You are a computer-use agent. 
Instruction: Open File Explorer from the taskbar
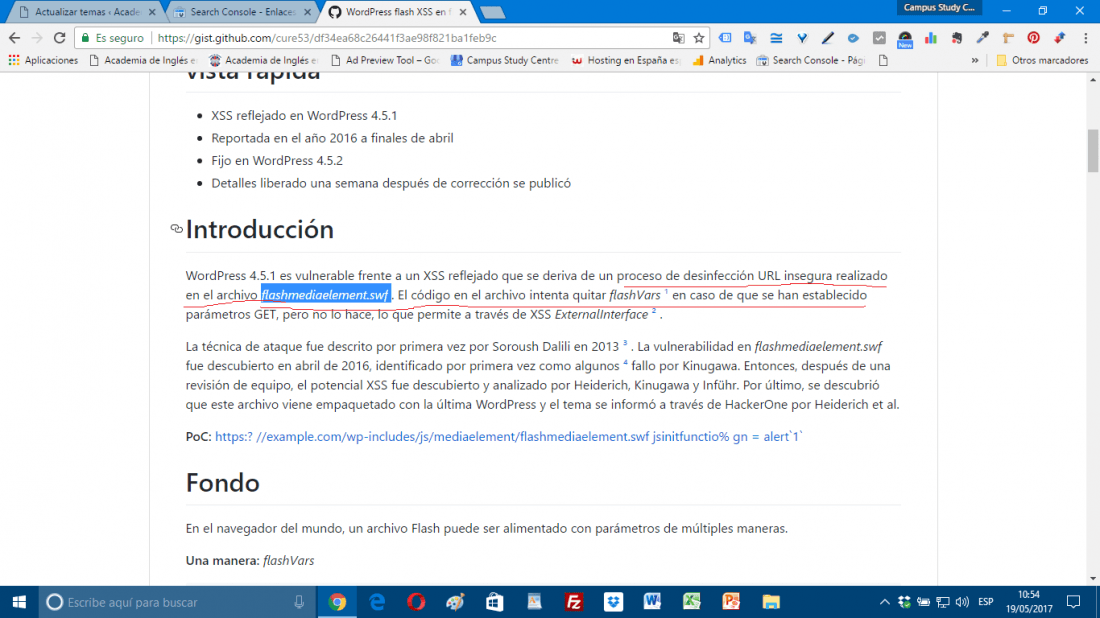[x=770, y=602]
